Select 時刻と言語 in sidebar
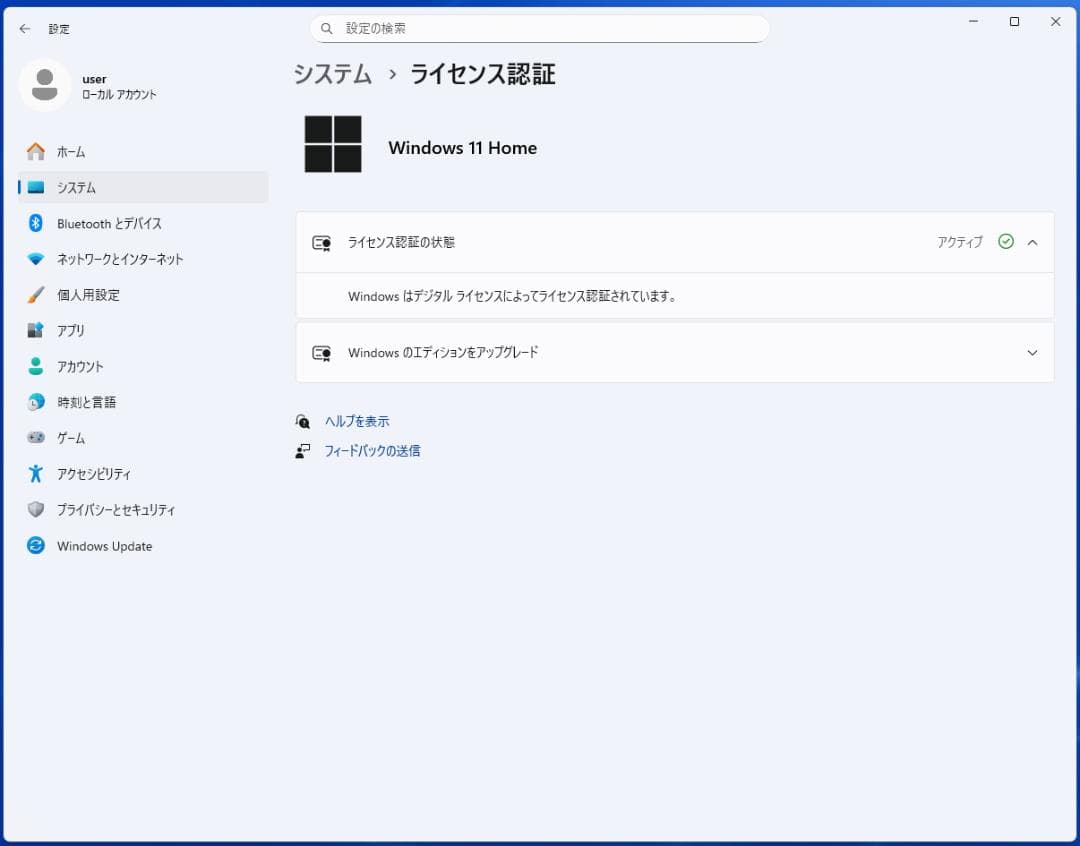This screenshot has width=1080, height=846. (90, 402)
